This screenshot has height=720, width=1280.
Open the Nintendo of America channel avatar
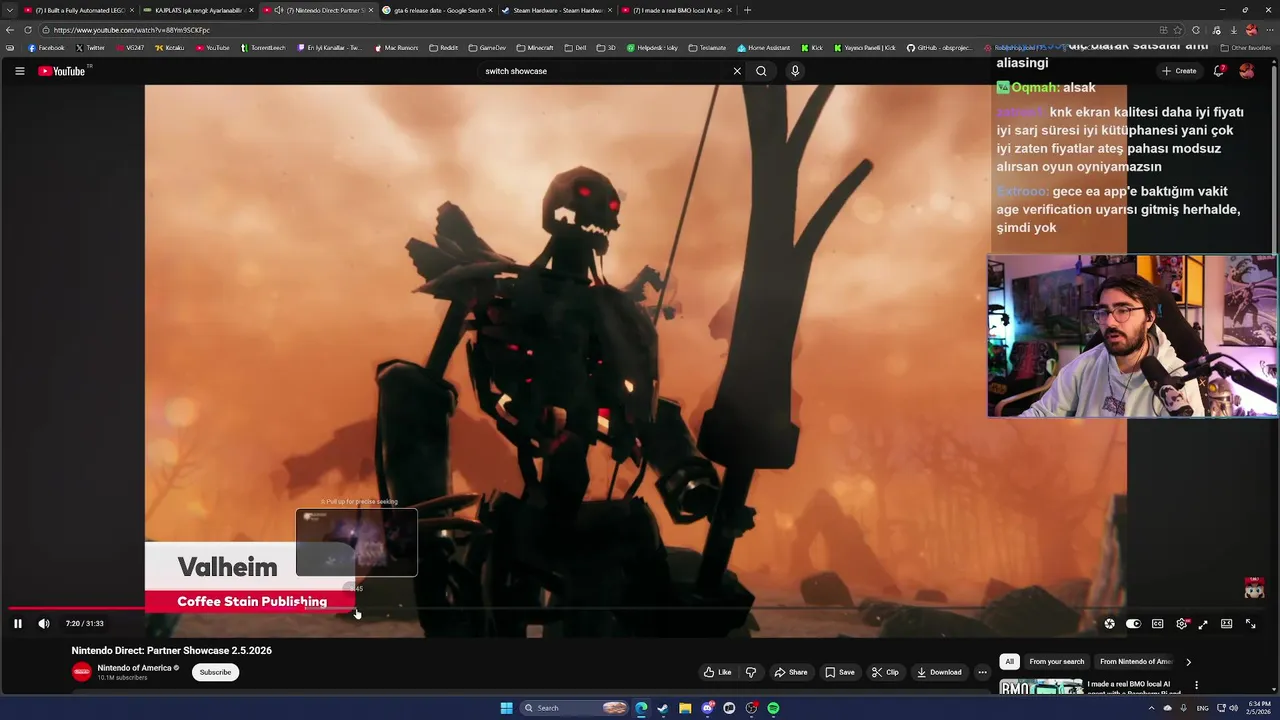tap(81, 672)
